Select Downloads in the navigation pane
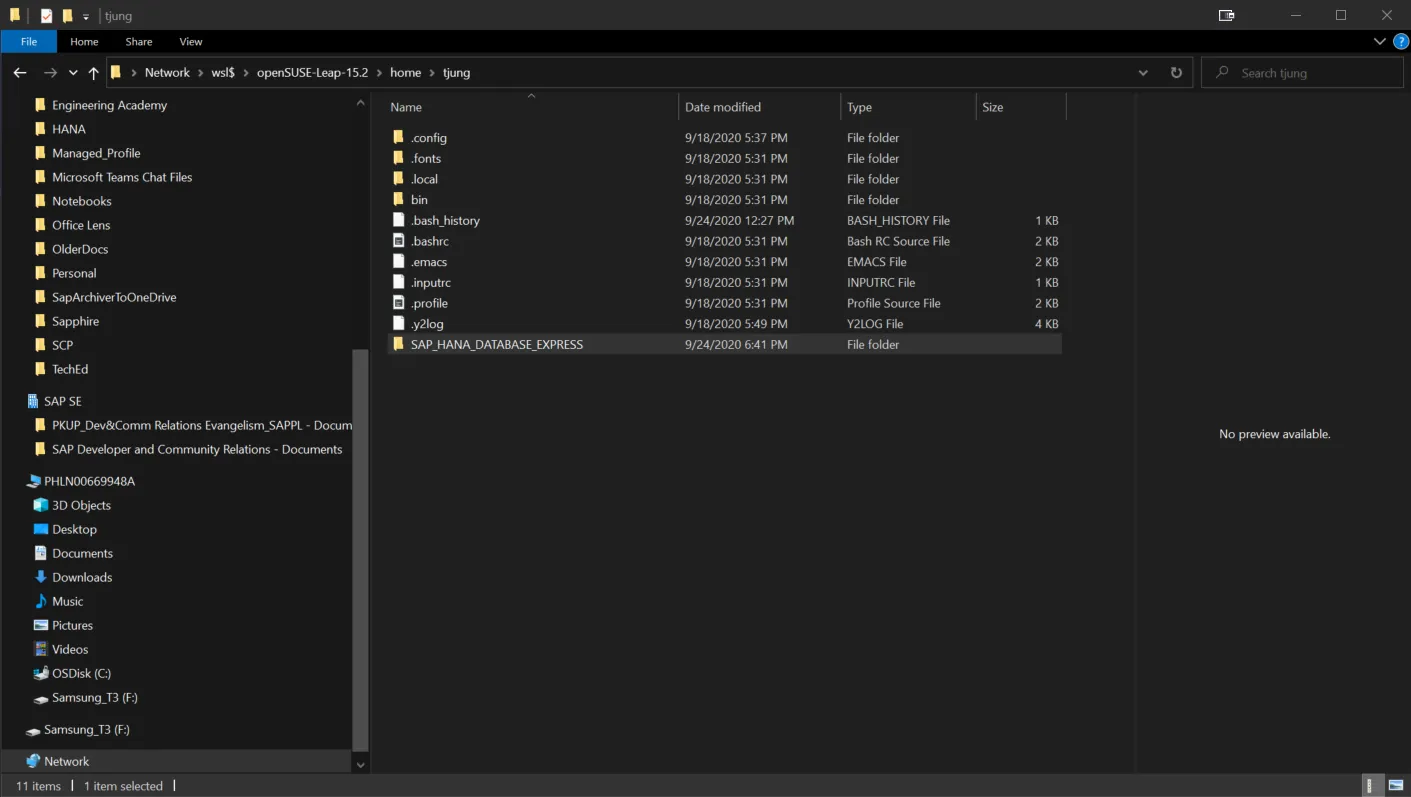This screenshot has width=1411, height=797. 82,577
